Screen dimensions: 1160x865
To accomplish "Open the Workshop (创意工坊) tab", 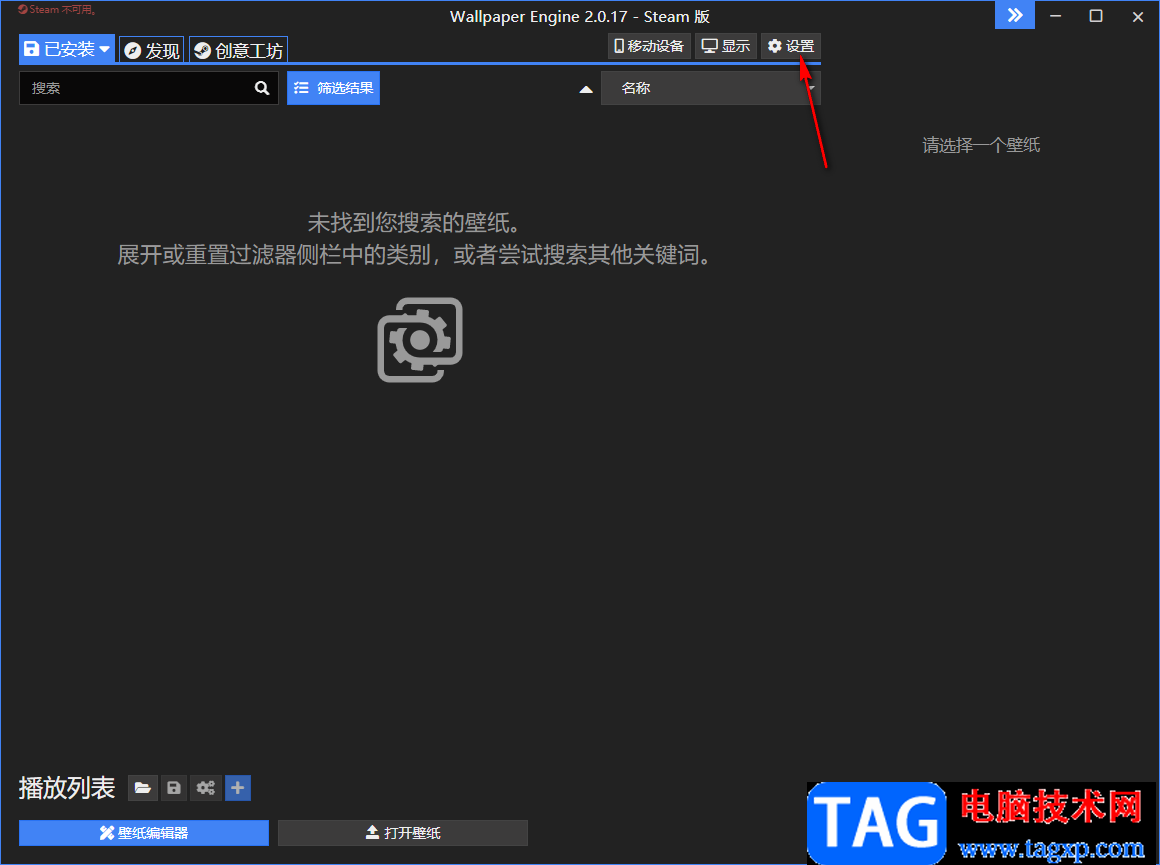I will pyautogui.click(x=238, y=50).
